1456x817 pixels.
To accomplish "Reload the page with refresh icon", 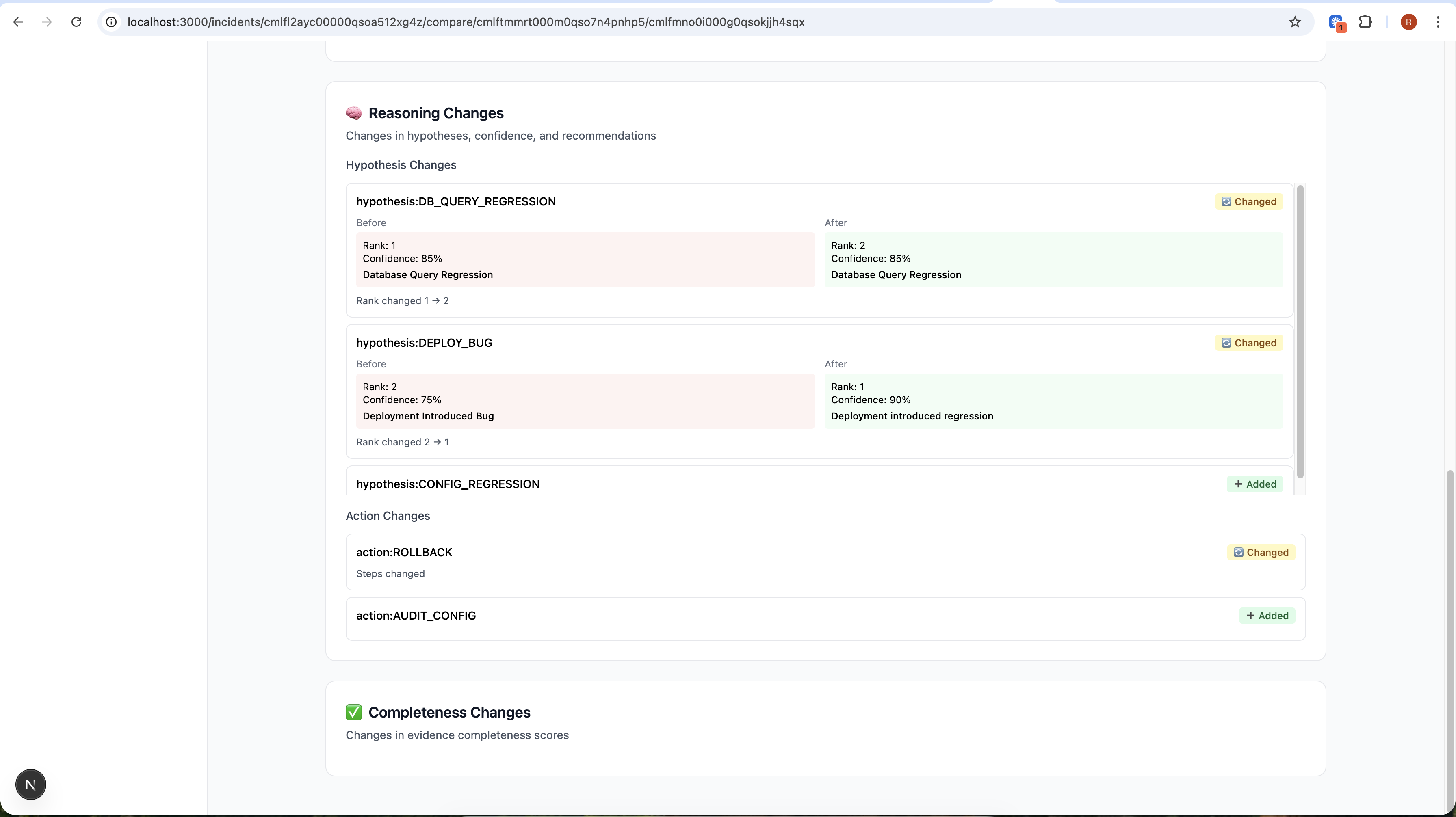I will click(x=76, y=22).
